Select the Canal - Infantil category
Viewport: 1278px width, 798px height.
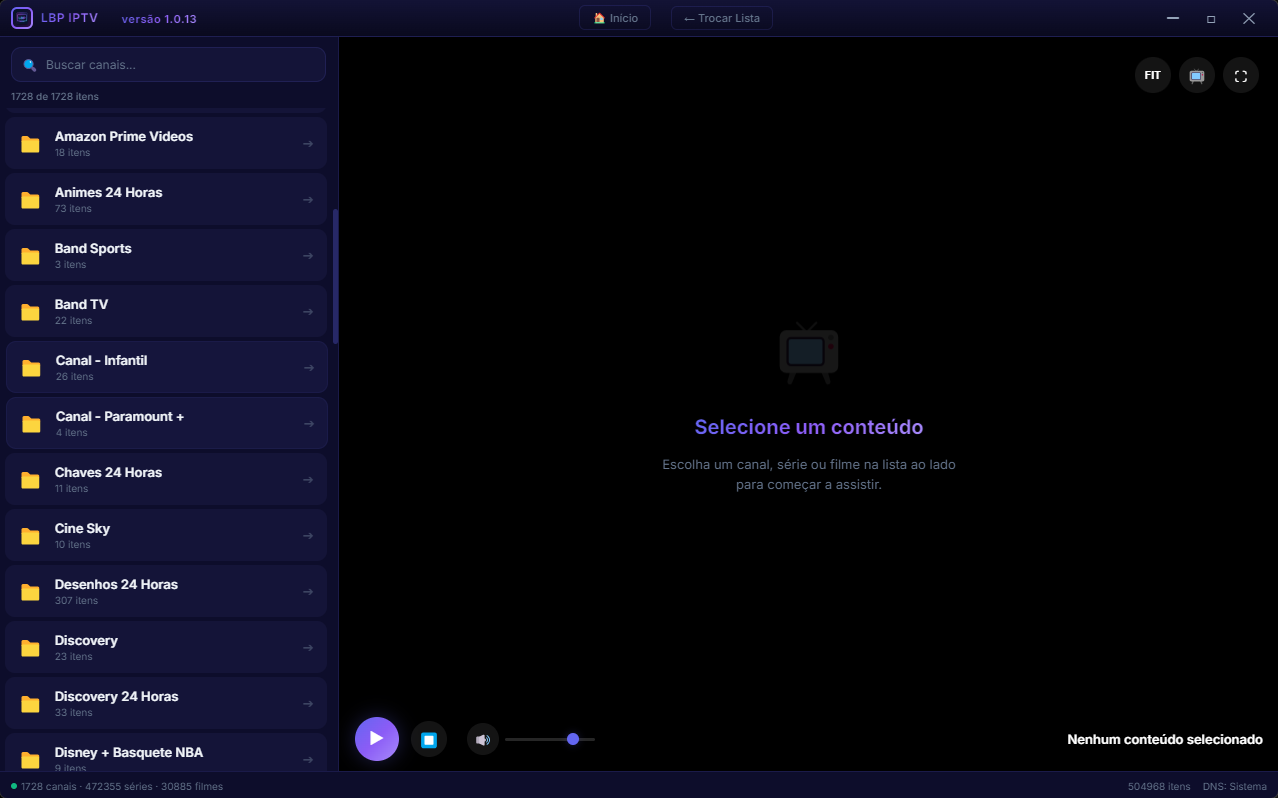167,367
